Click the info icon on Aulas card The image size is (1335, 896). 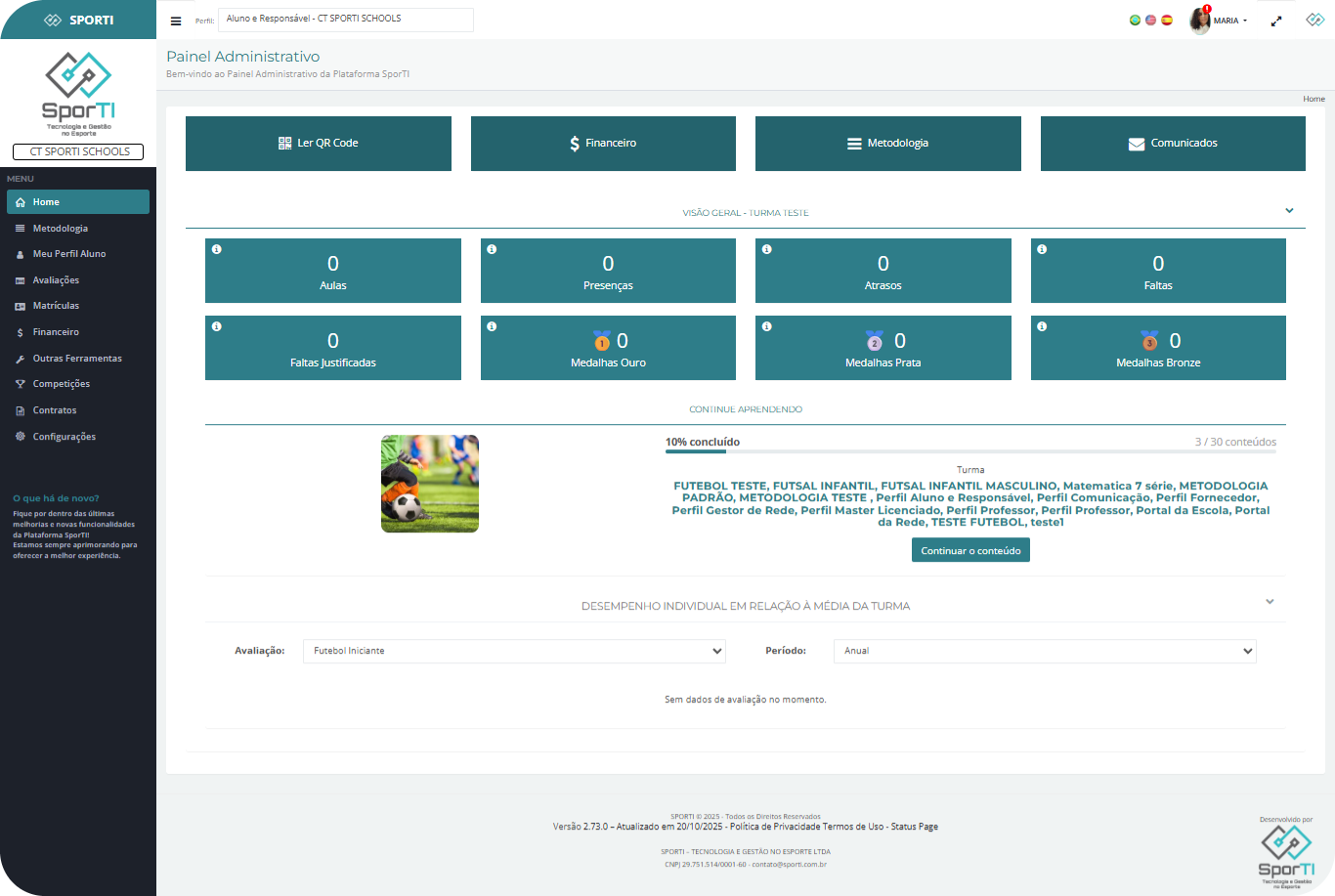click(x=217, y=249)
